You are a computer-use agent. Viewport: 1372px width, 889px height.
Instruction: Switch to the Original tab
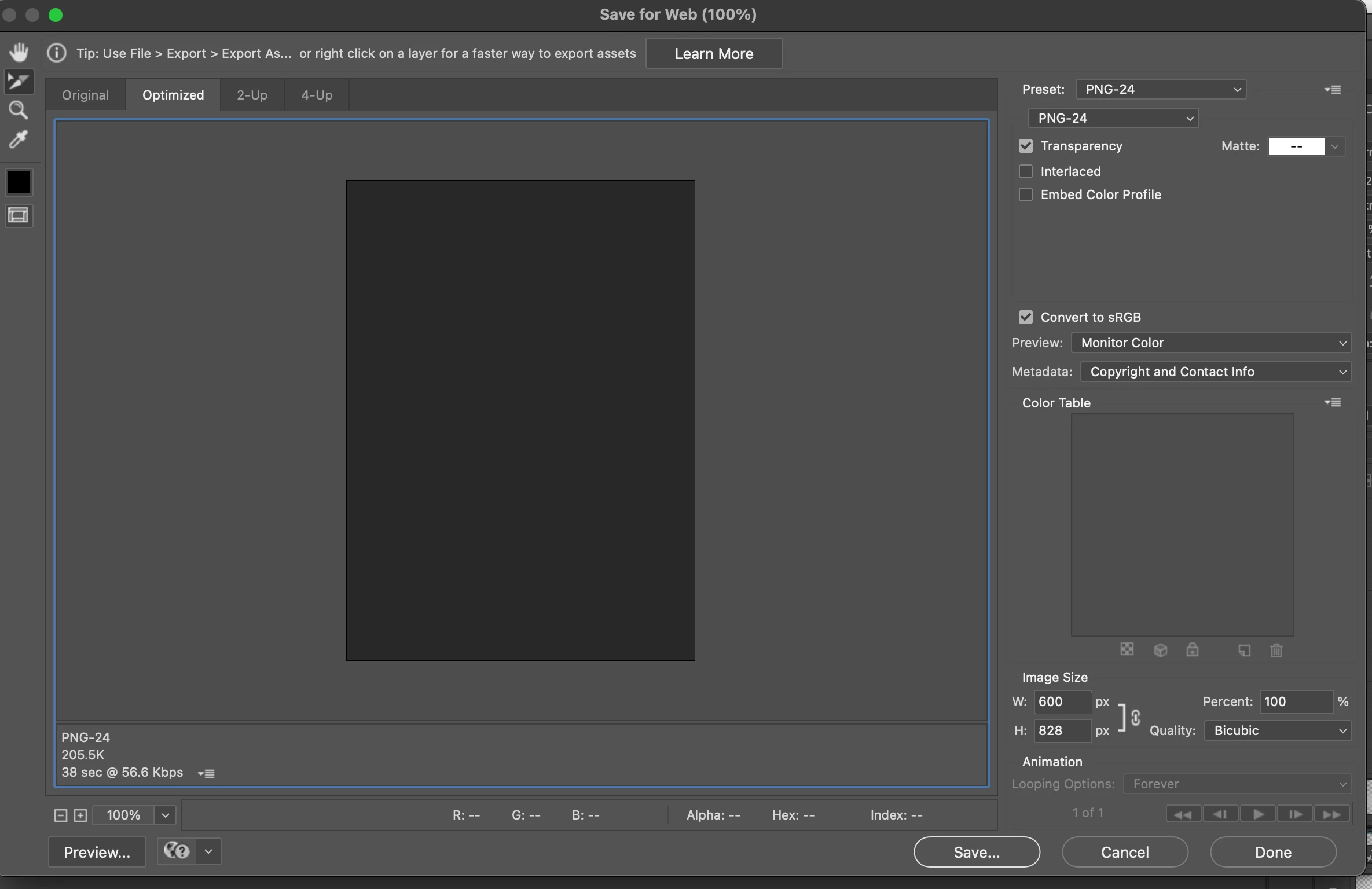click(85, 95)
